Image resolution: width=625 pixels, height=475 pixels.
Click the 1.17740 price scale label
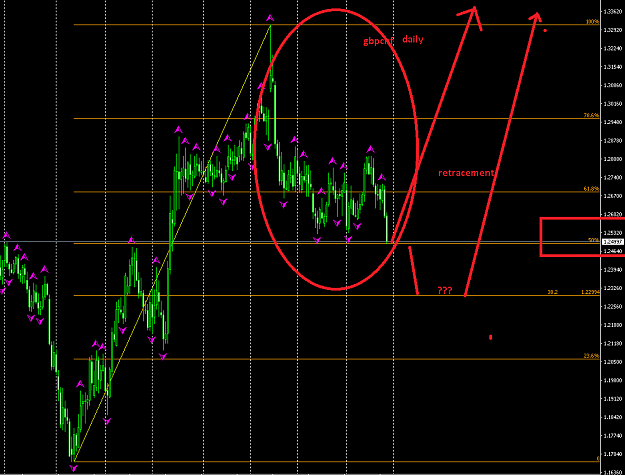click(x=613, y=436)
